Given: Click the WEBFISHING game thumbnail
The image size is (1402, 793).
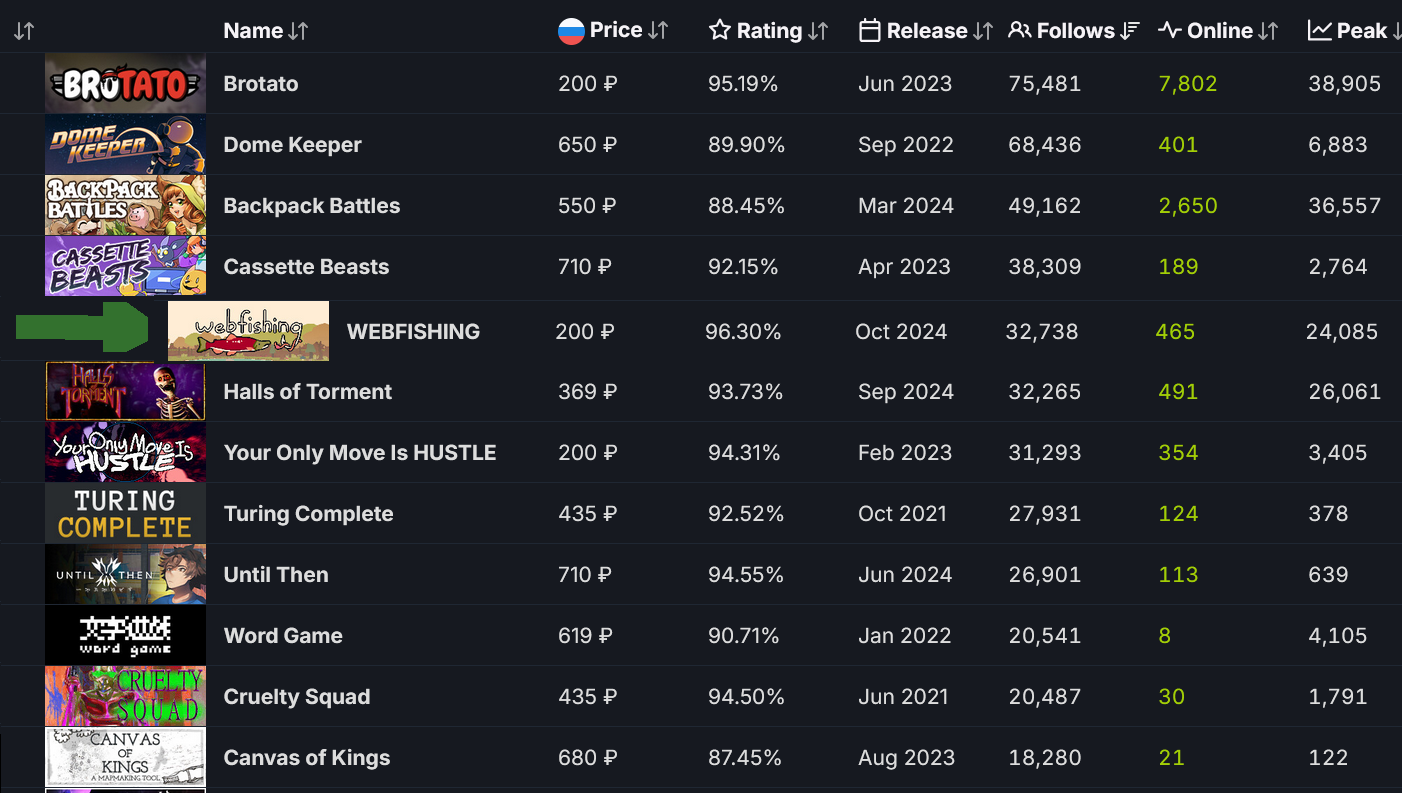Looking at the screenshot, I should [248, 331].
